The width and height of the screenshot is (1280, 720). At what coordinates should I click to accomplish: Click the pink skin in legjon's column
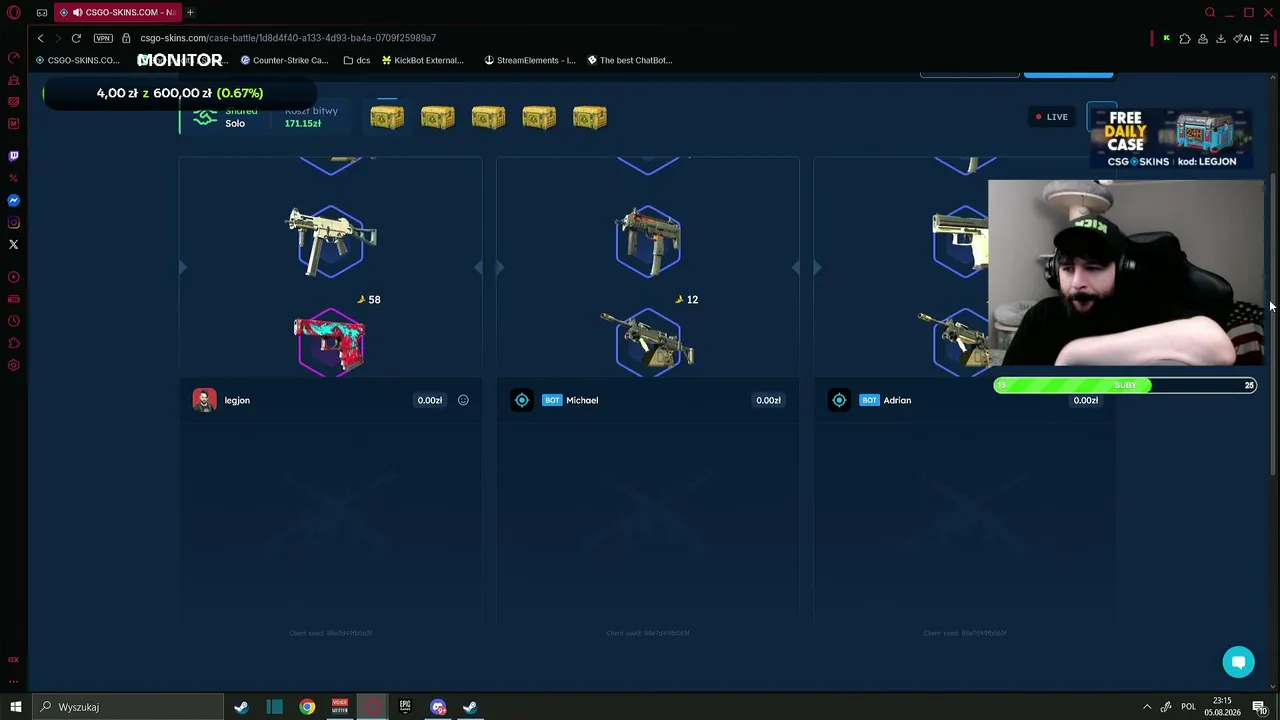[x=330, y=343]
